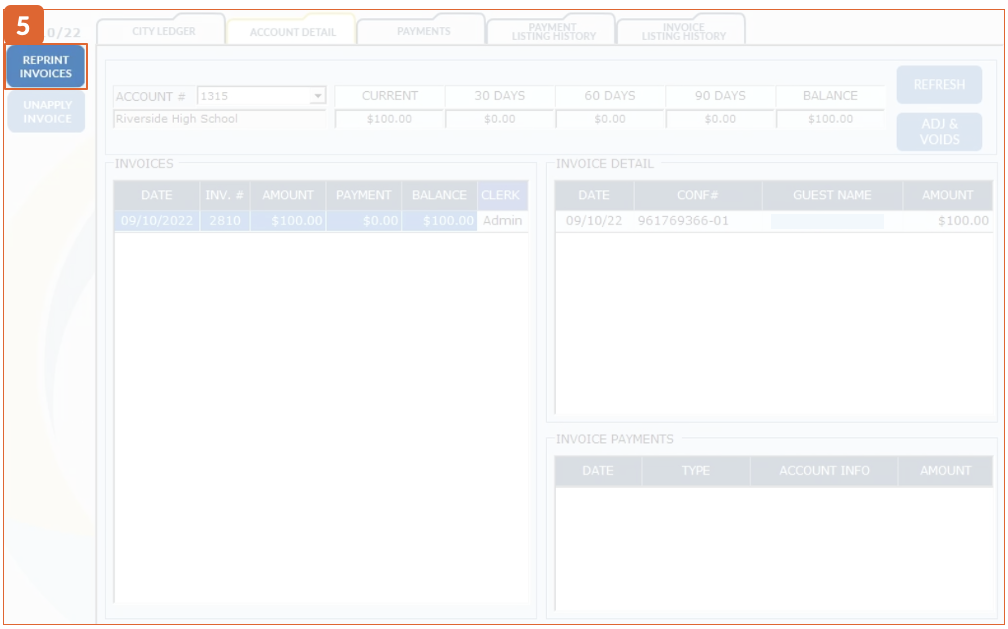Screen dimensions: 1008x629
Task: Sort invoices by Balance column header
Action: click(439, 195)
